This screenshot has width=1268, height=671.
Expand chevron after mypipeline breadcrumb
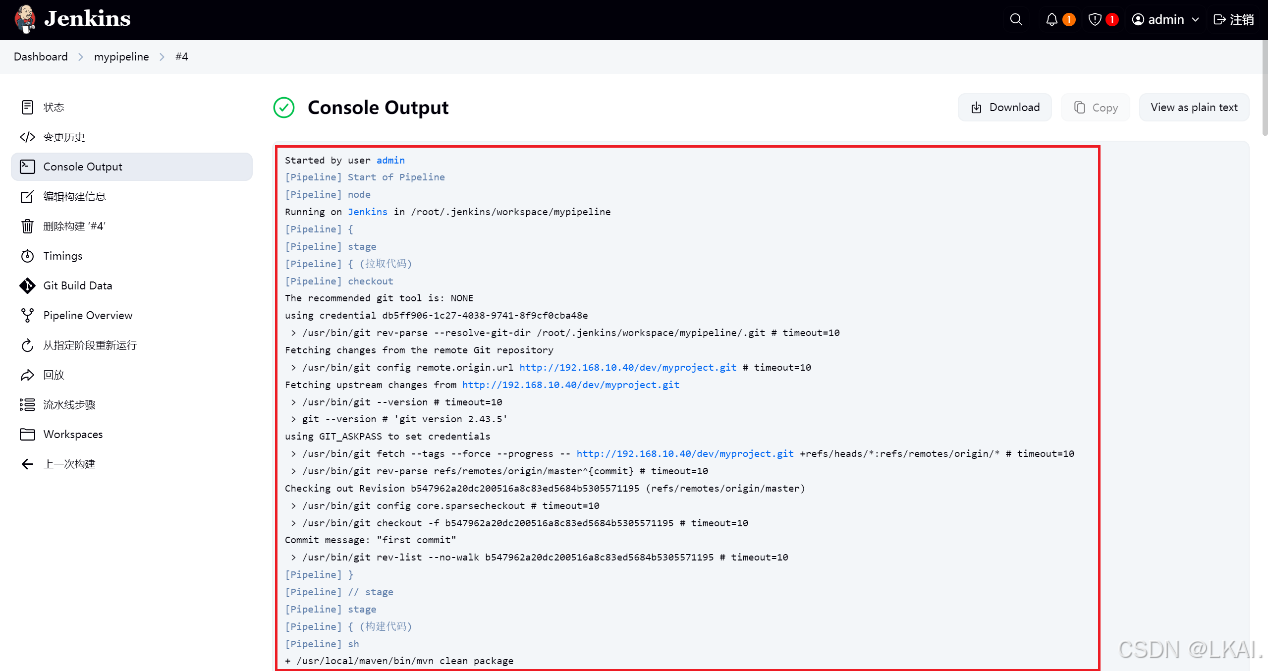pyautogui.click(x=162, y=57)
